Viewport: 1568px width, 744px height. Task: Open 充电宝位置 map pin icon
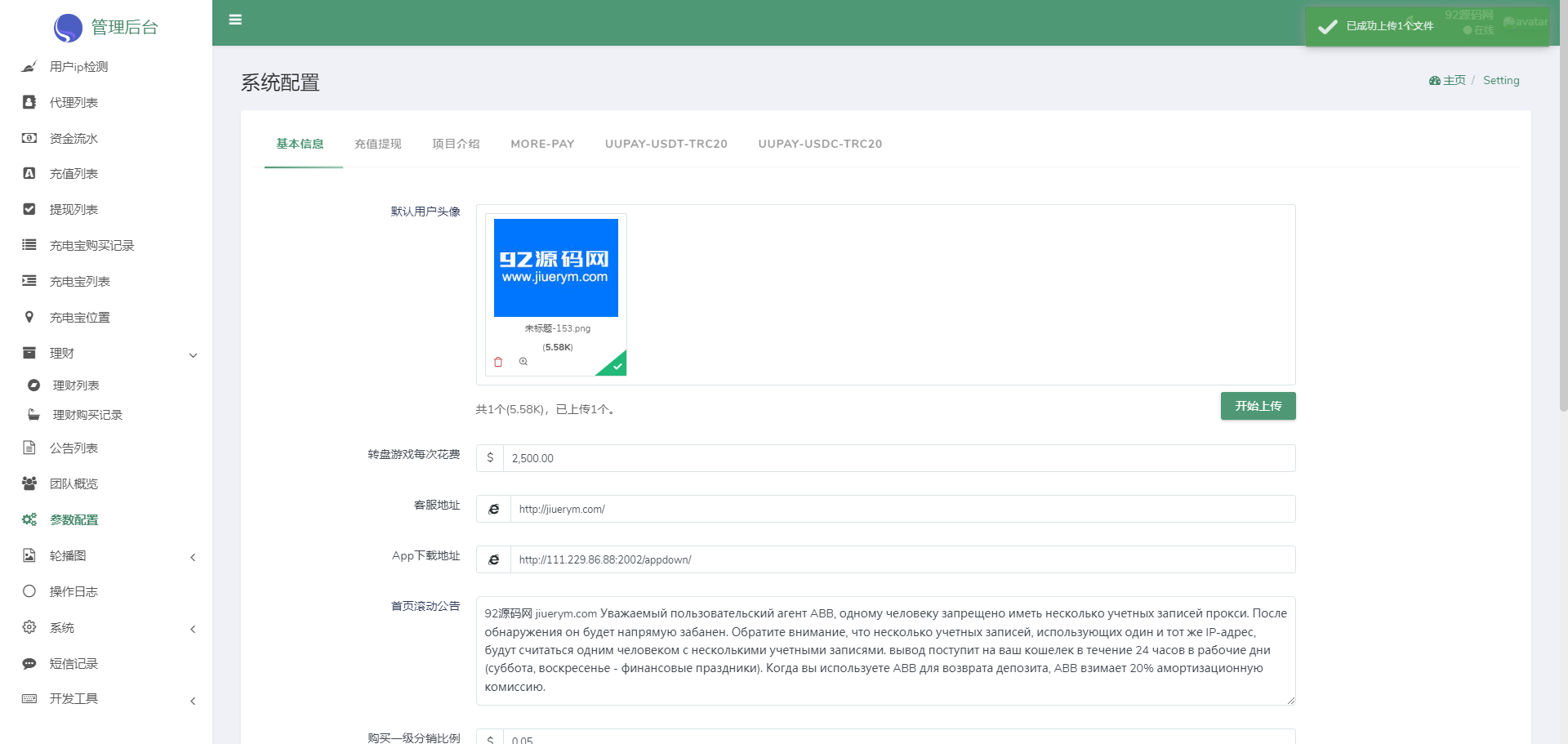29,317
